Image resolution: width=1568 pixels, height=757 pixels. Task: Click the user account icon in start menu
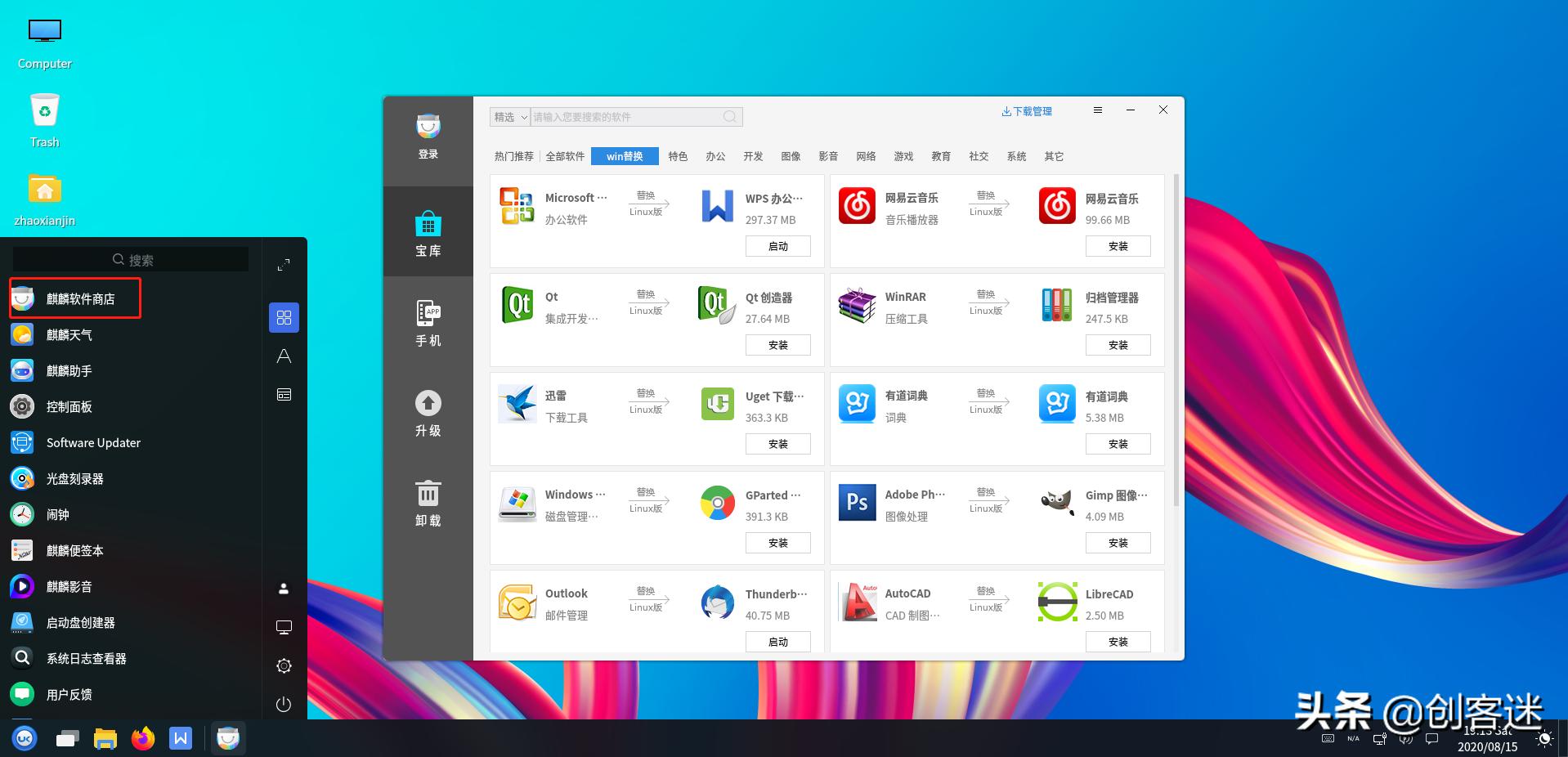tap(283, 587)
